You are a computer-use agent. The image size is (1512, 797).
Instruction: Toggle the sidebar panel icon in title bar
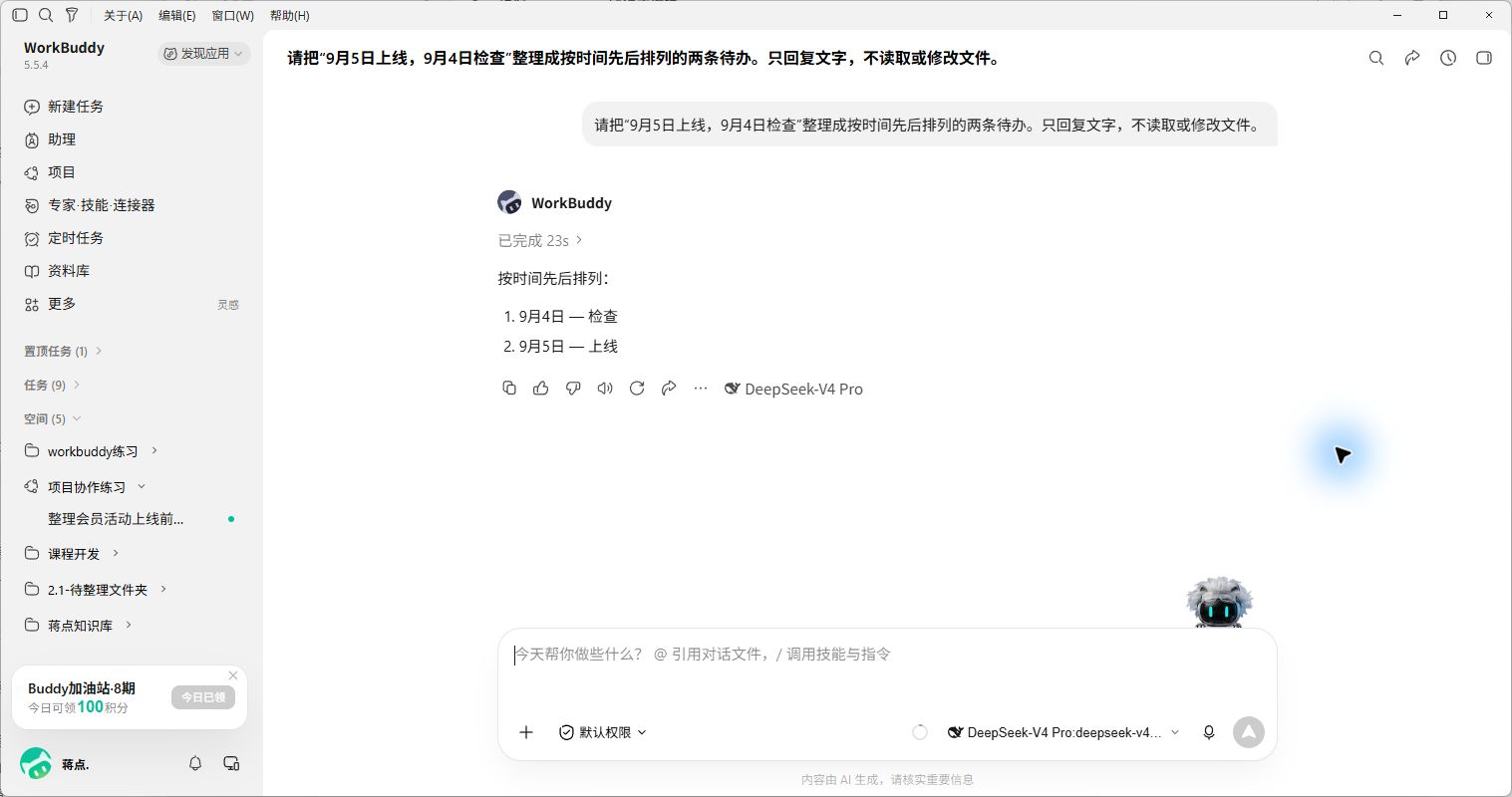click(20, 15)
